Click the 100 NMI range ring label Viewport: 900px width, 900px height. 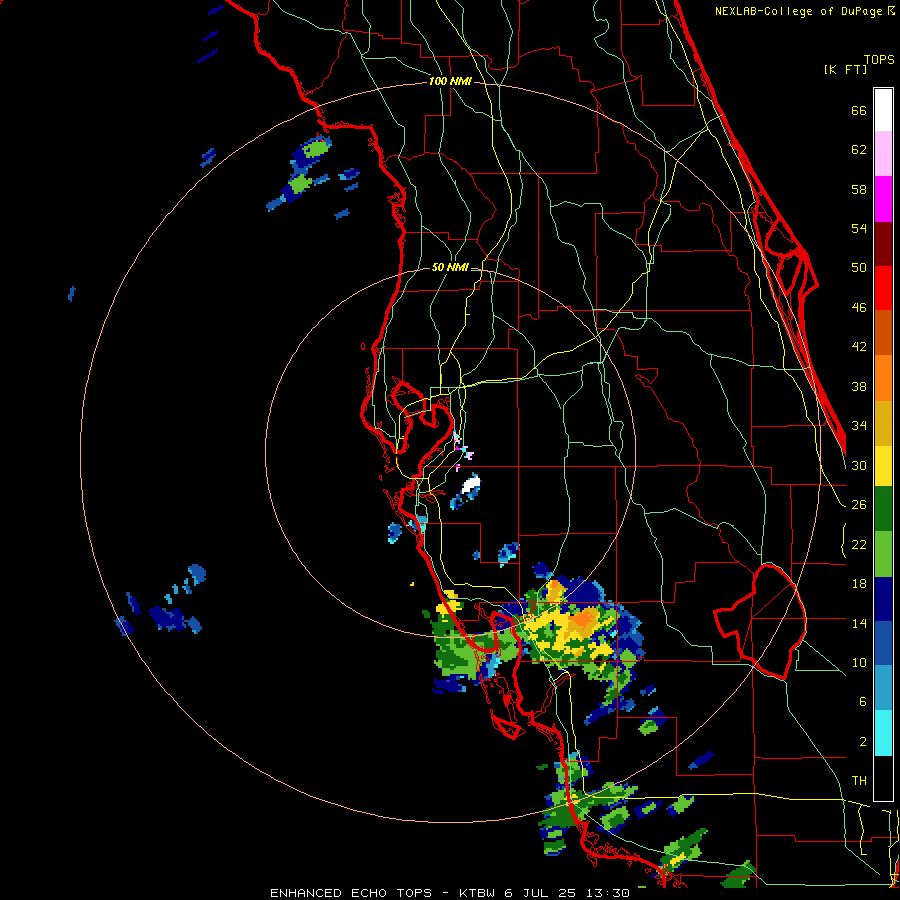click(450, 82)
